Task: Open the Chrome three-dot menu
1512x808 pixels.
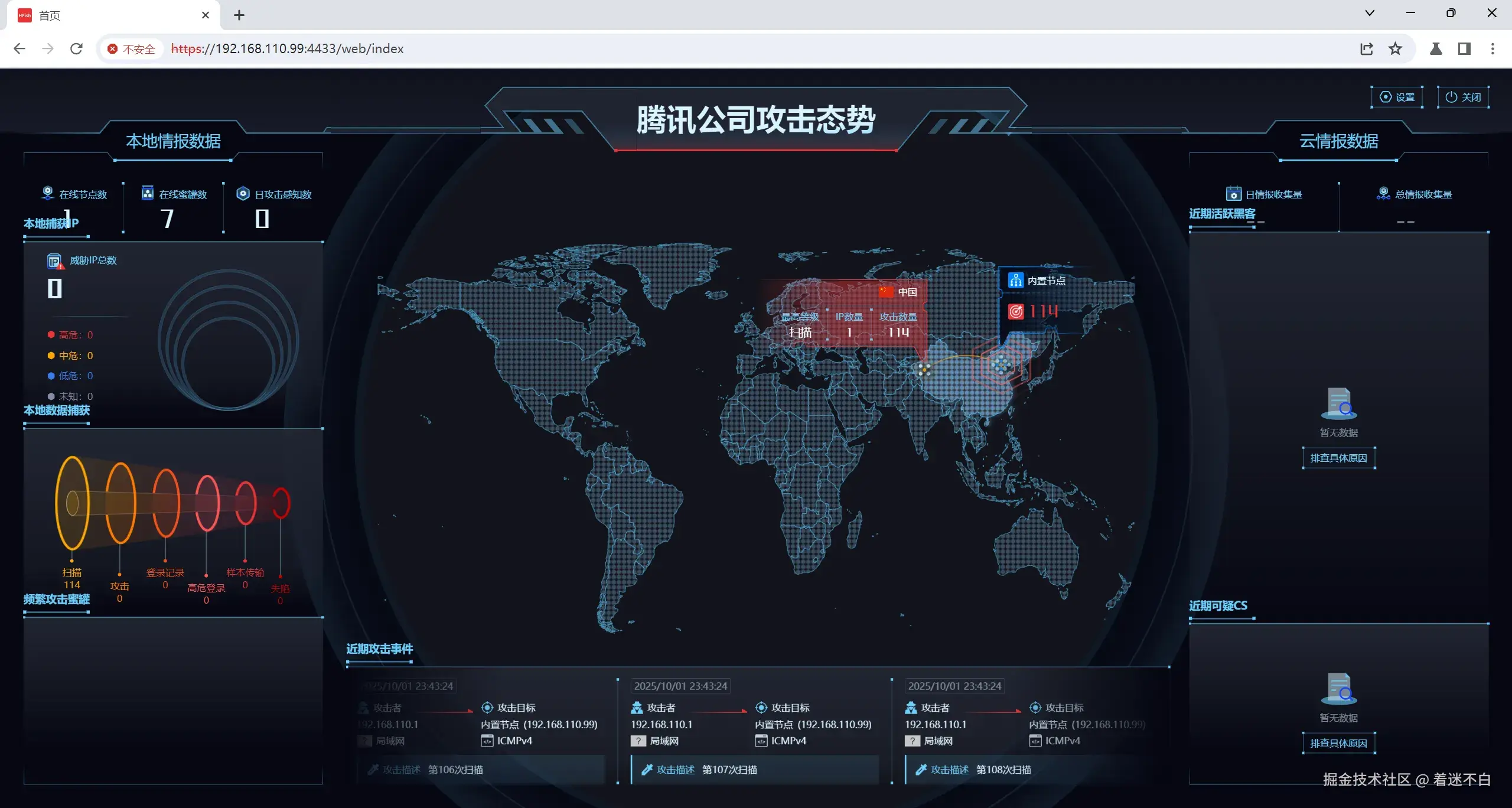Action: click(x=1493, y=49)
